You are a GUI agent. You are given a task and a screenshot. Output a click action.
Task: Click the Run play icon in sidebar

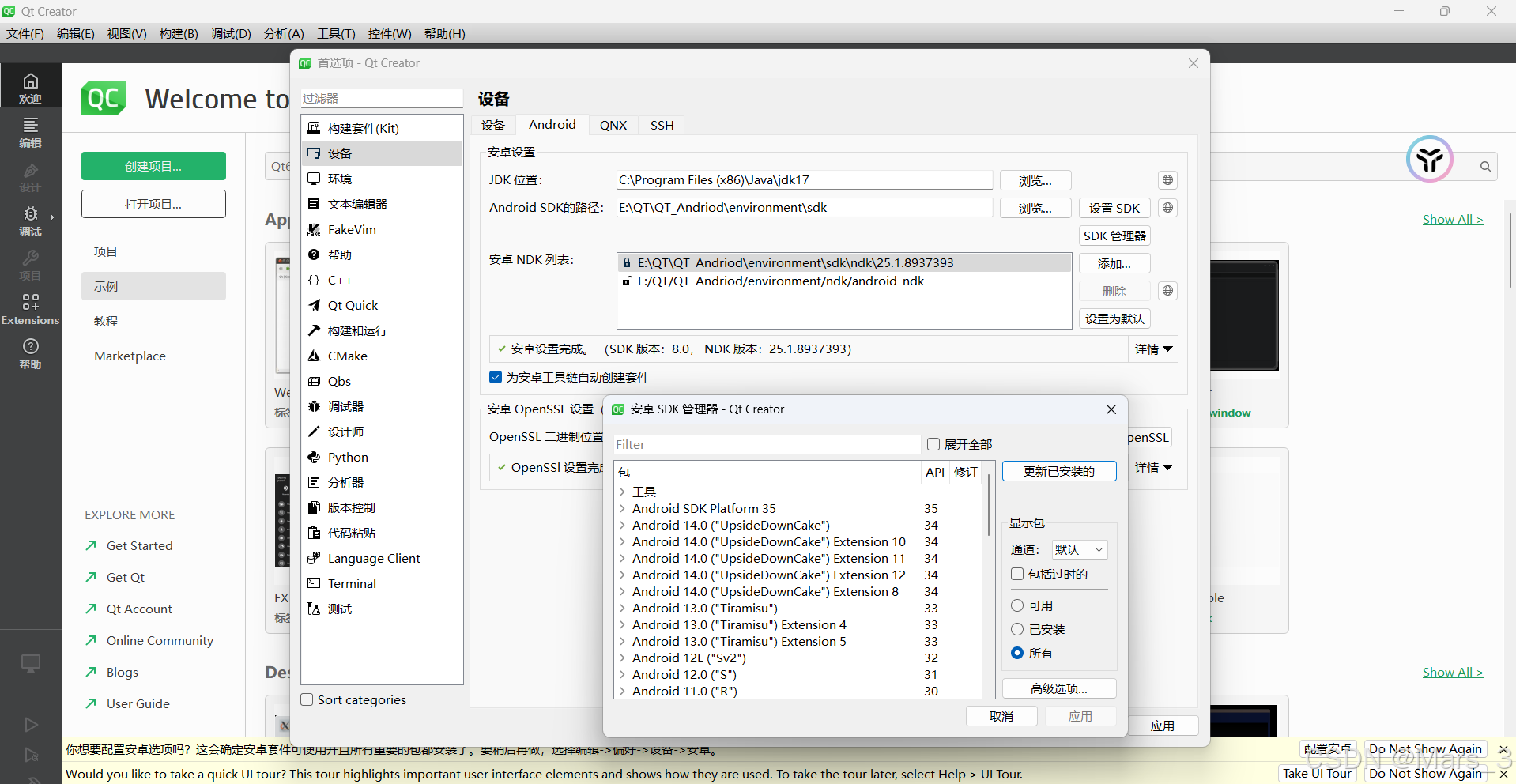(x=31, y=725)
